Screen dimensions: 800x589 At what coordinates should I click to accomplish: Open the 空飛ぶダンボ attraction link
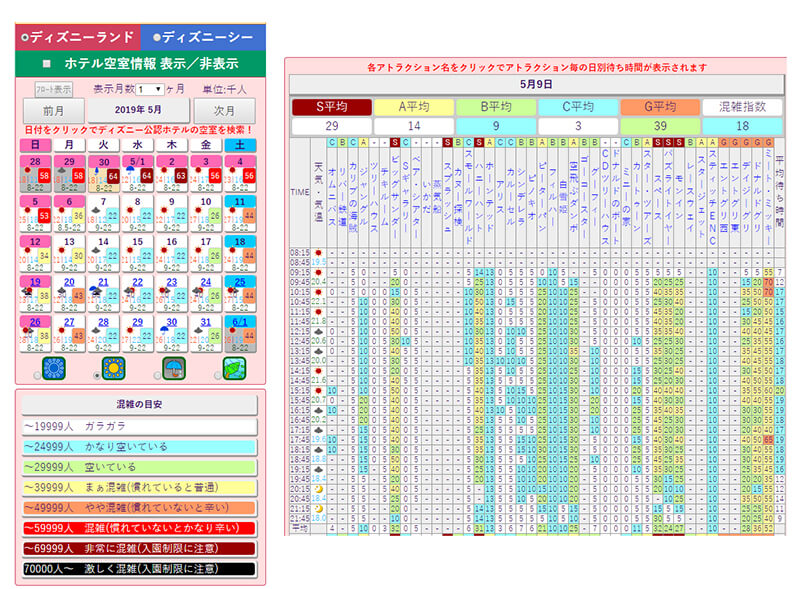573,197
